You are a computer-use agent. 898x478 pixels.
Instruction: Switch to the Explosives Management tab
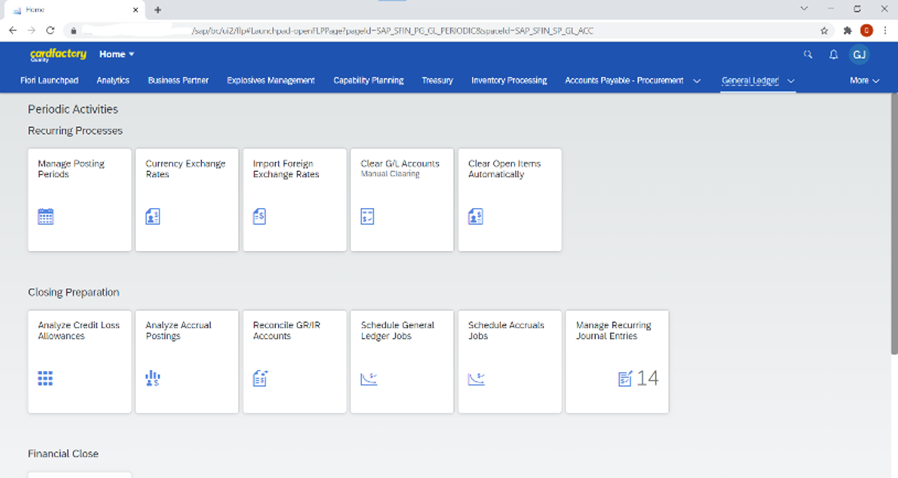click(x=271, y=81)
